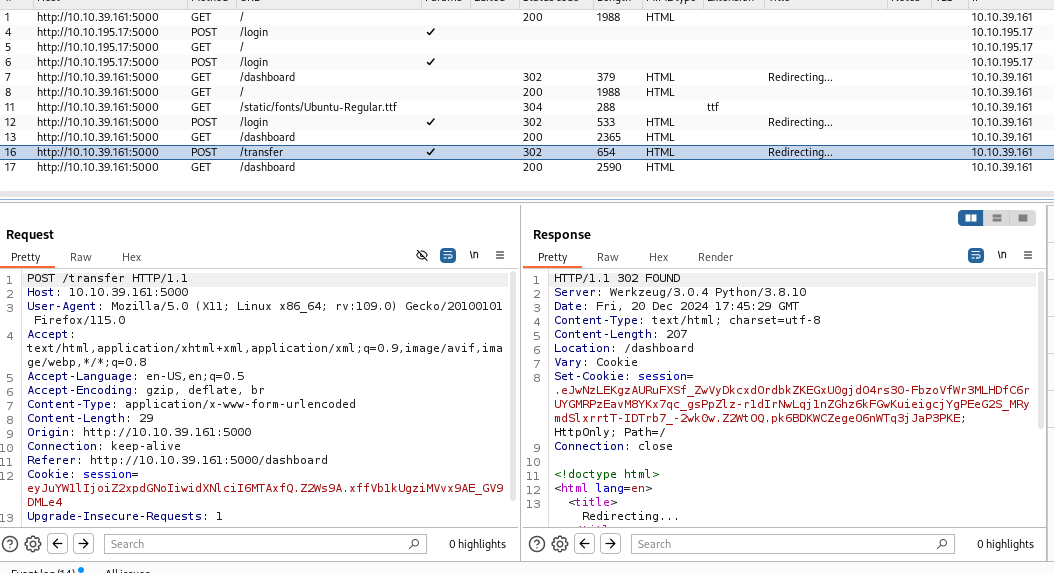Image resolution: width=1054 pixels, height=573 pixels.
Task: Toggle show newline characters in Response
Action: pos(1002,256)
